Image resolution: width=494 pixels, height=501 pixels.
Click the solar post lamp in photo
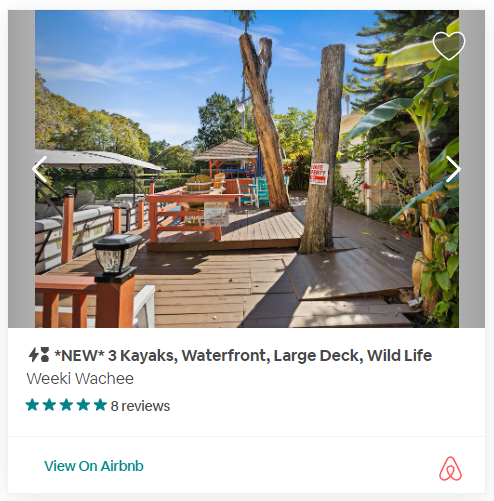(x=117, y=255)
